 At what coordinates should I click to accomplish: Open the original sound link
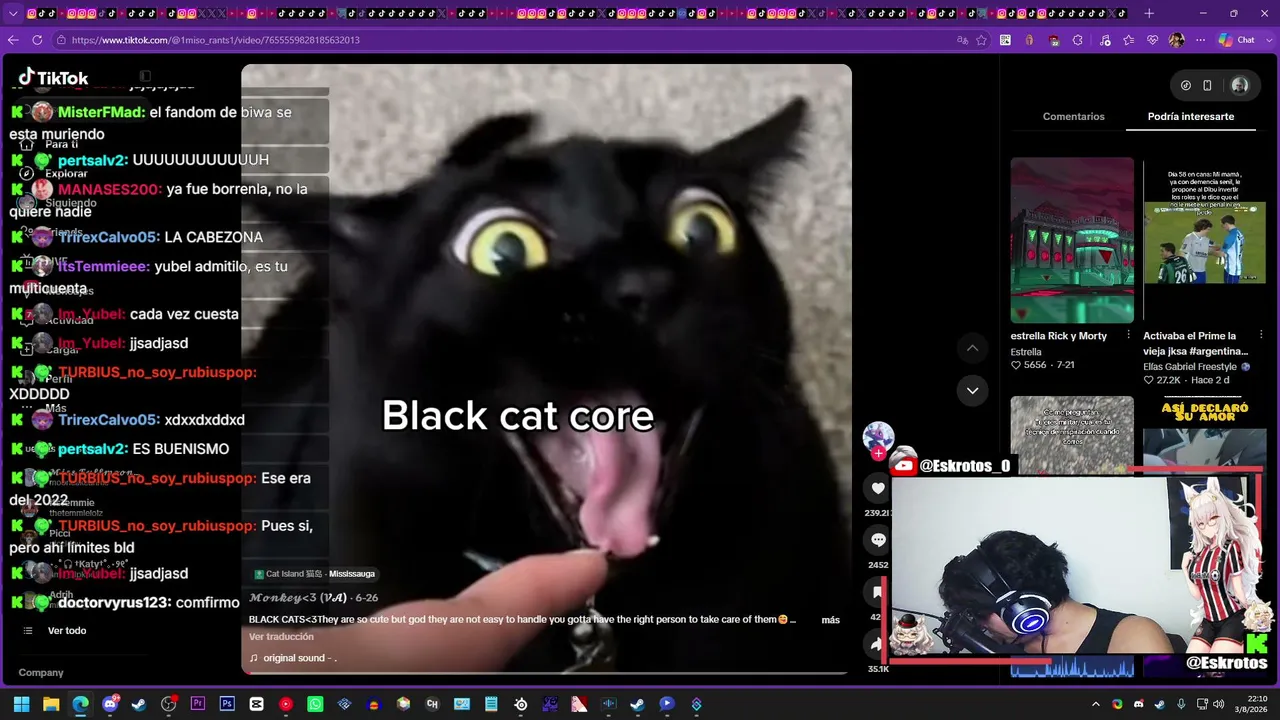tap(293, 658)
